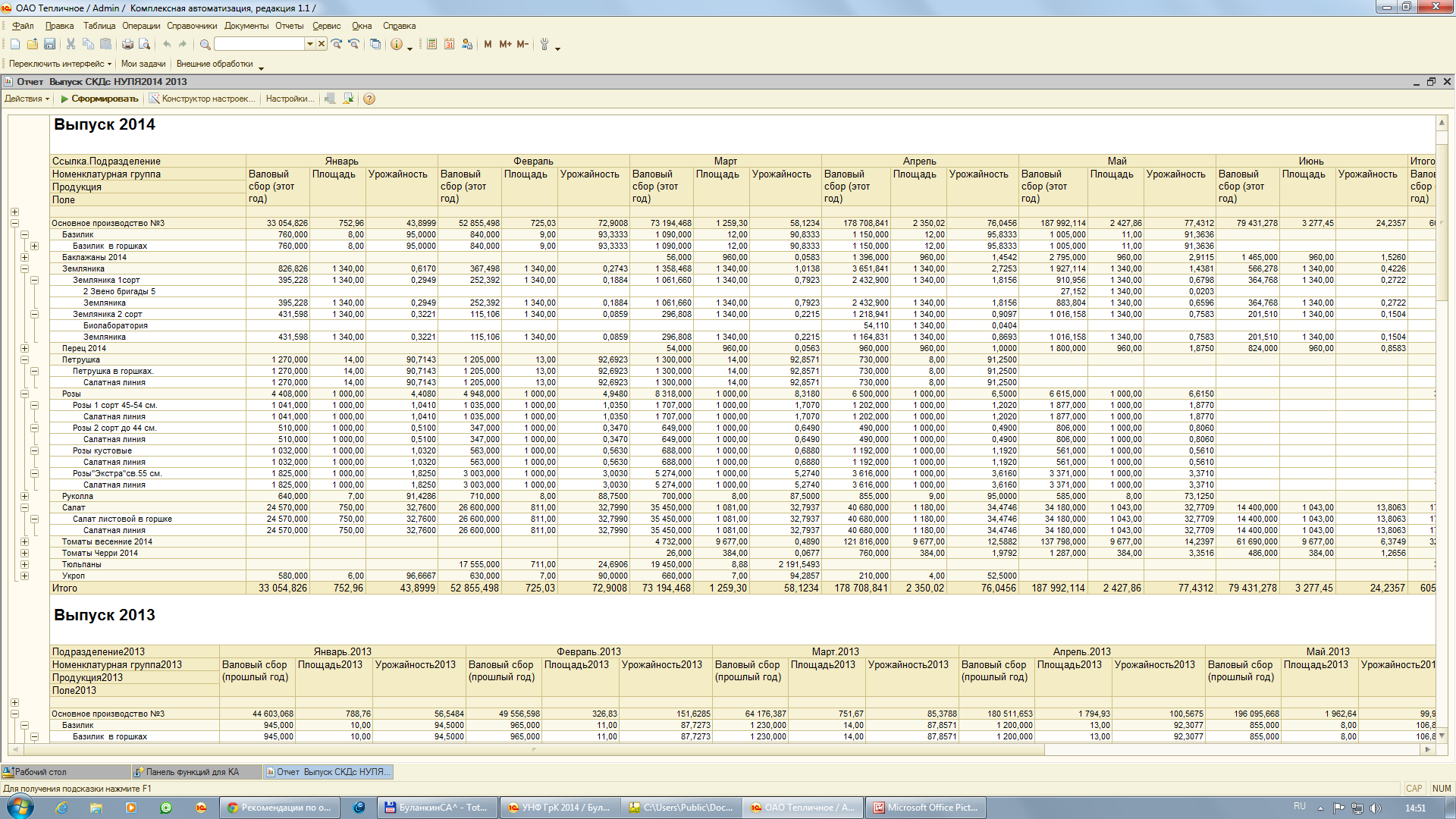The height and width of the screenshot is (819, 1456).
Task: Open search field history dropdown arrow
Action: pos(309,45)
